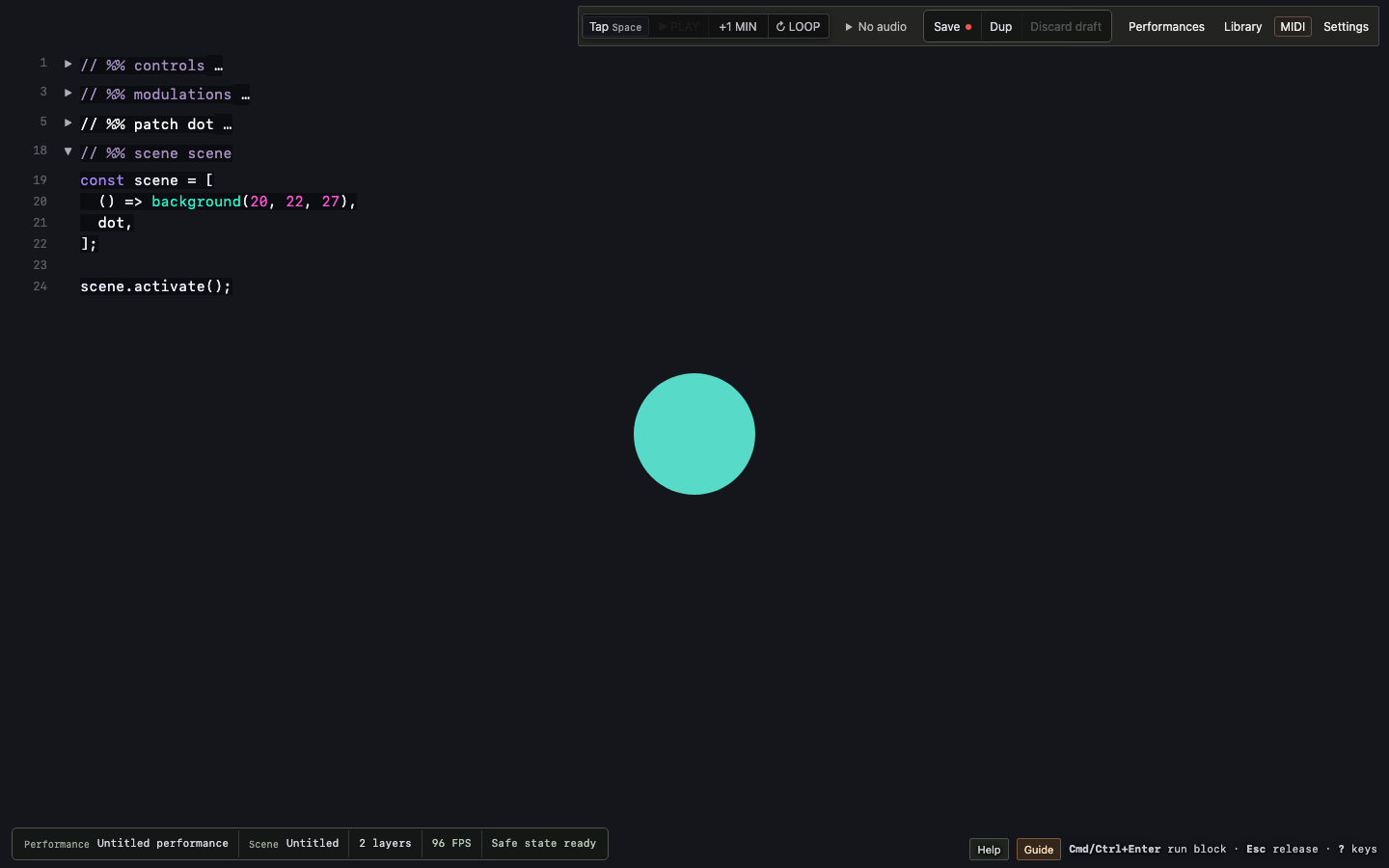Click the Tap Space tempo button
Image resolution: width=1389 pixels, height=868 pixels.
tap(615, 27)
